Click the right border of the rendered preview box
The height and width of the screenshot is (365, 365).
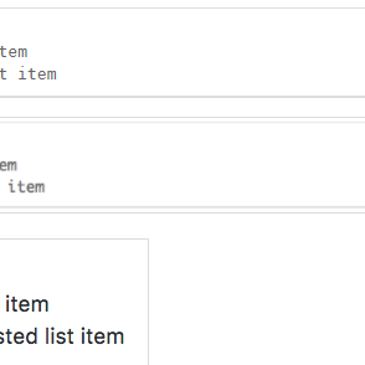point(148,302)
